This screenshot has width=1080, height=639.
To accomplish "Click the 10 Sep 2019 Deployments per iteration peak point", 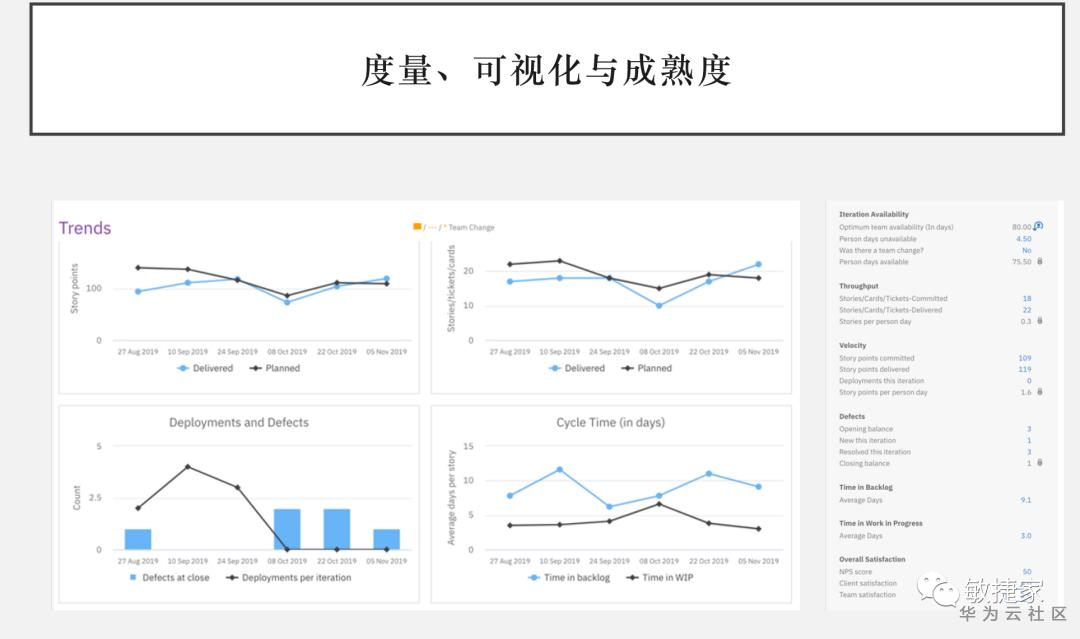I will tap(187, 467).
